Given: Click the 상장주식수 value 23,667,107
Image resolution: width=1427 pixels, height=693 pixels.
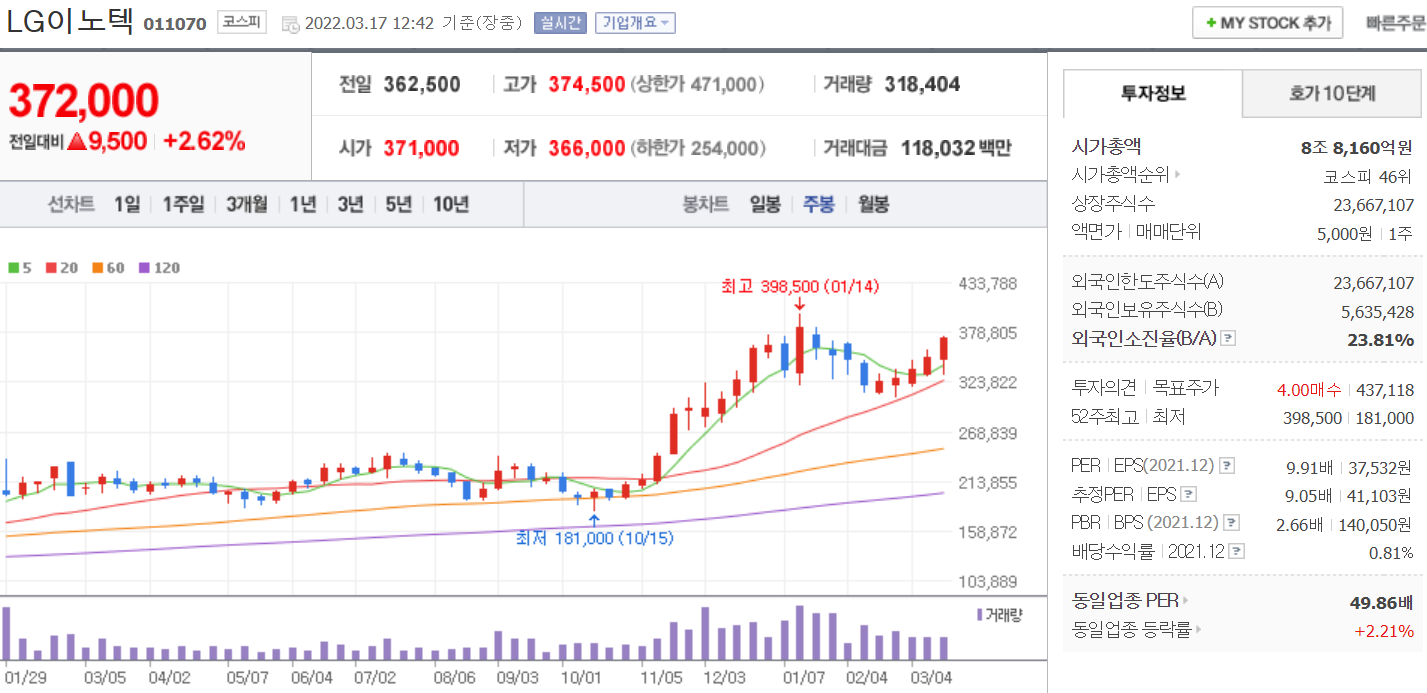Looking at the screenshot, I should tap(1374, 204).
